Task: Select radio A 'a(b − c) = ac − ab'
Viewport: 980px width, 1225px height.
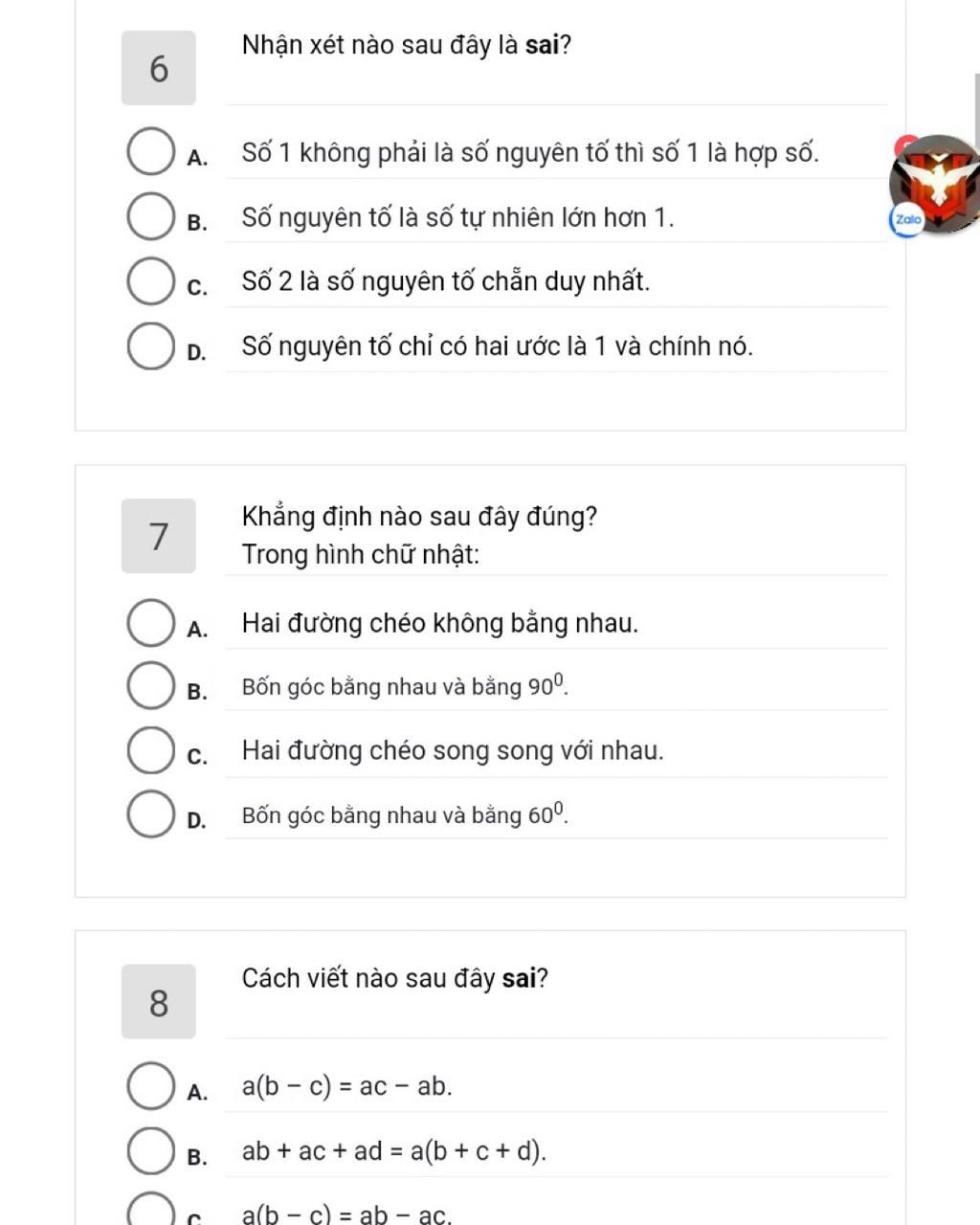Action: [150, 1087]
